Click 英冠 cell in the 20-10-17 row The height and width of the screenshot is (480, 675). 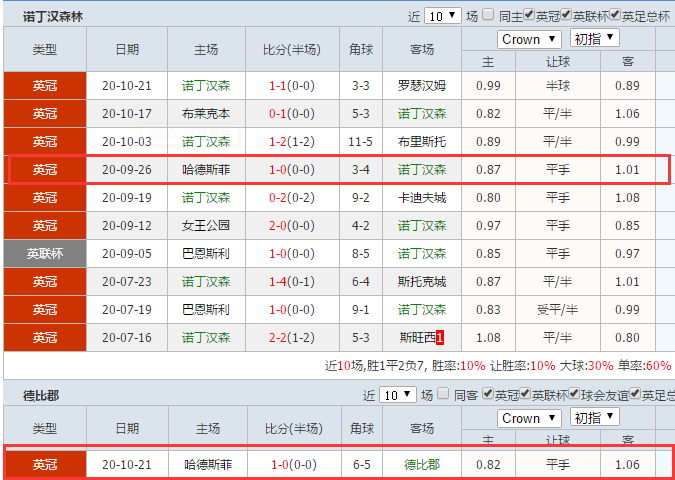45,114
